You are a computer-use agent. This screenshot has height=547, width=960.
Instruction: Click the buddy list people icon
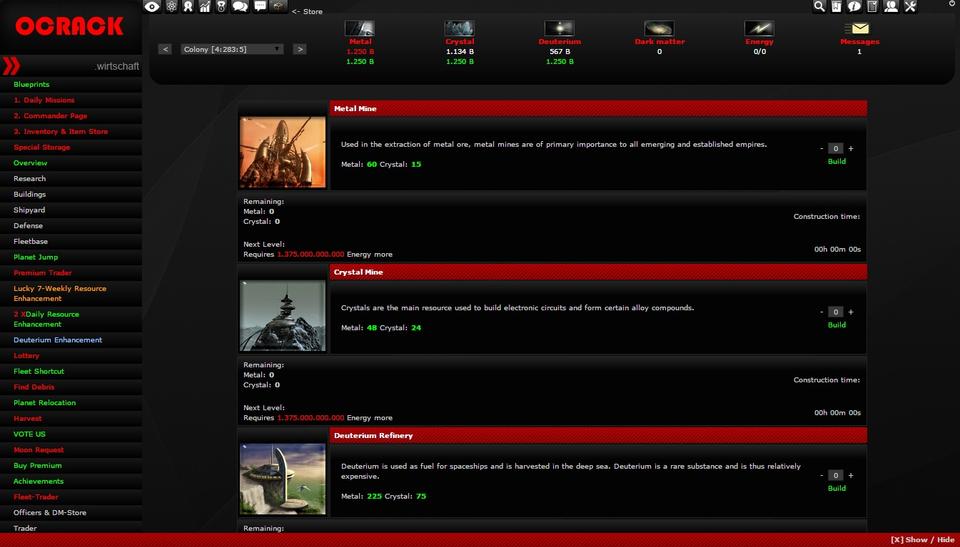click(890, 6)
